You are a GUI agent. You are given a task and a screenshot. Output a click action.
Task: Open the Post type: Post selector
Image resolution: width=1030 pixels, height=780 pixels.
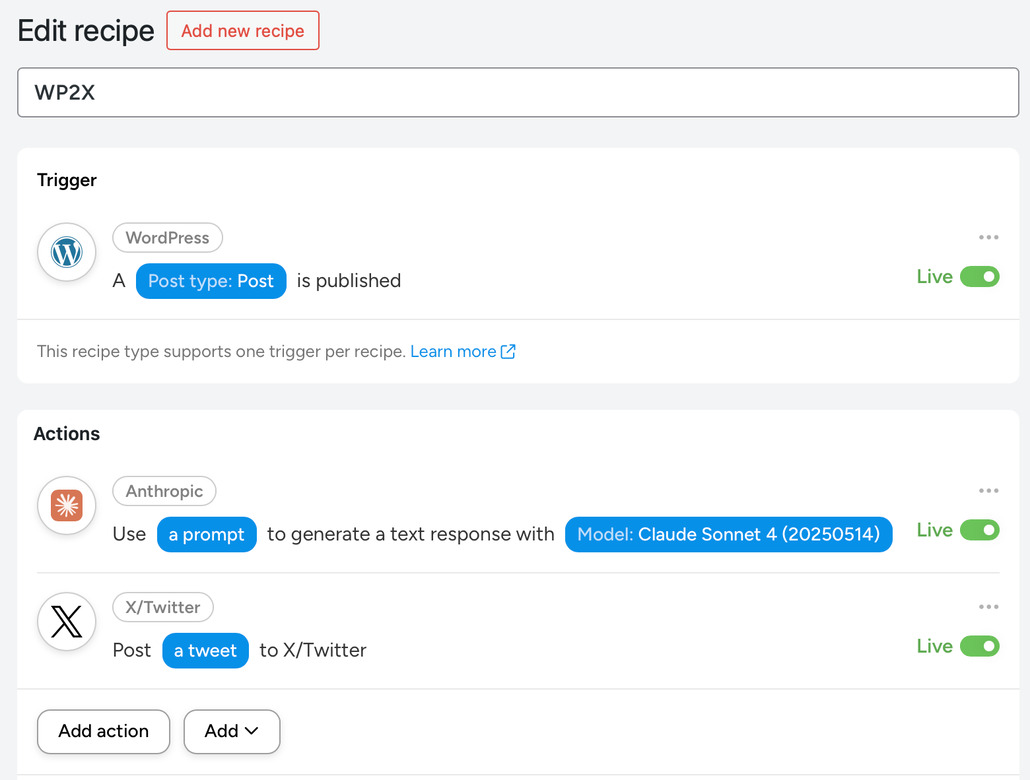(211, 281)
